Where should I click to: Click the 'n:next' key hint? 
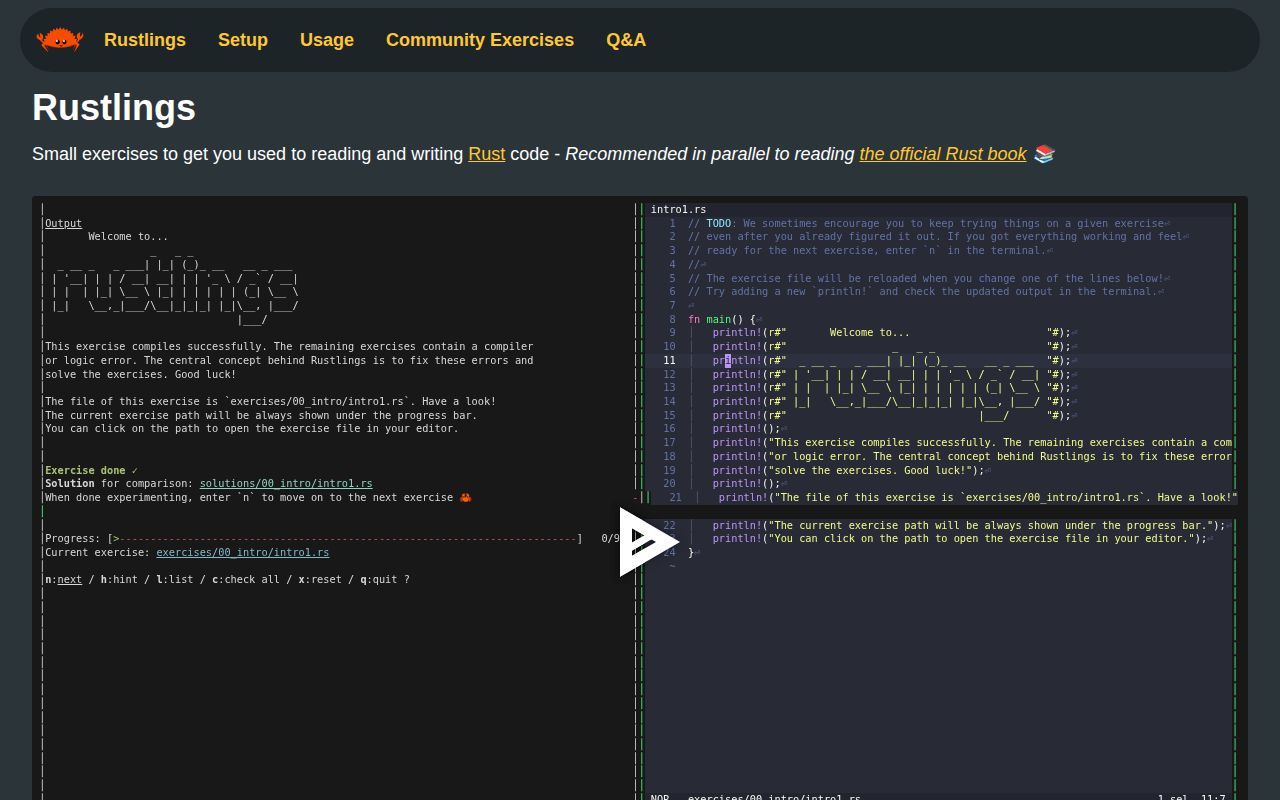(x=64, y=579)
